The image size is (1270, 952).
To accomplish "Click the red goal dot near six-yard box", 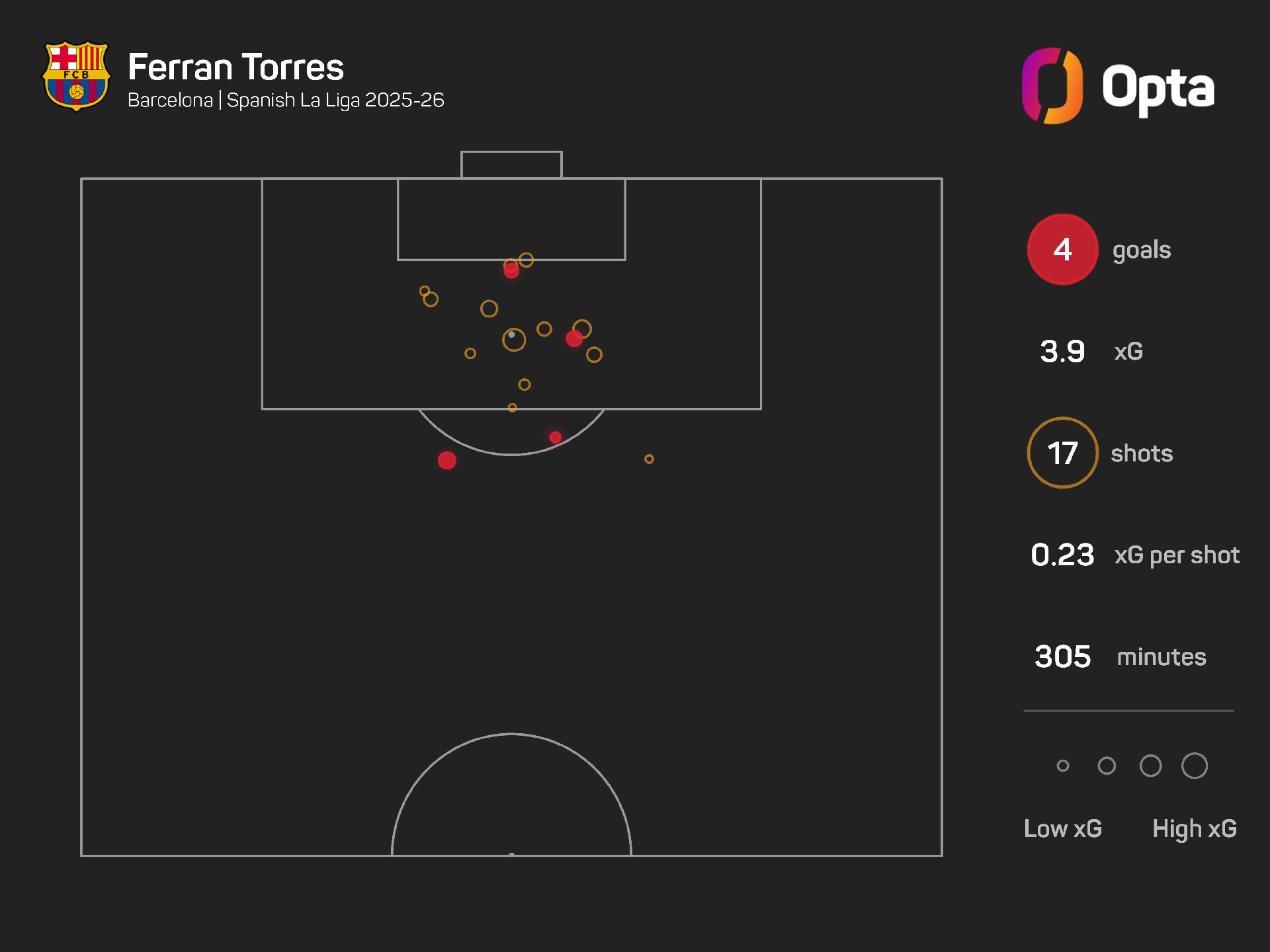I will click(x=511, y=270).
